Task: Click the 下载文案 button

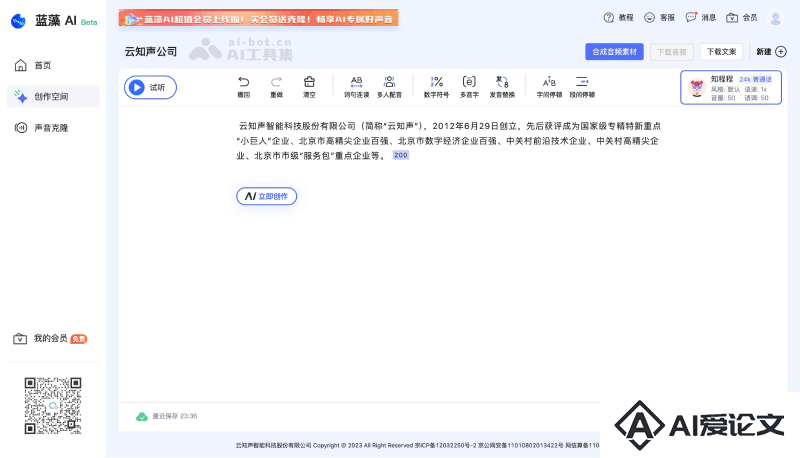Action: (721, 52)
